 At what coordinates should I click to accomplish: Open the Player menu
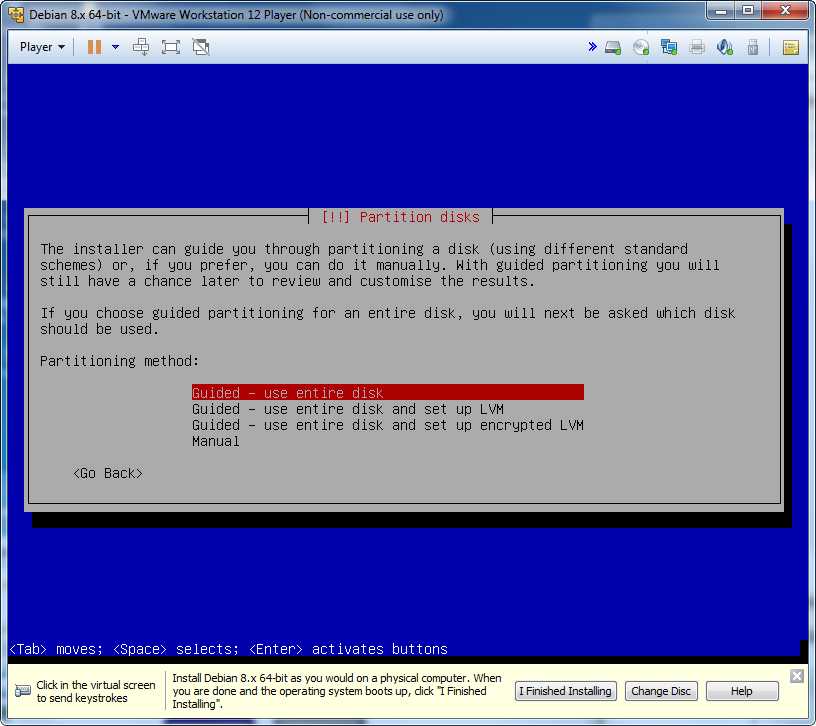click(x=42, y=47)
